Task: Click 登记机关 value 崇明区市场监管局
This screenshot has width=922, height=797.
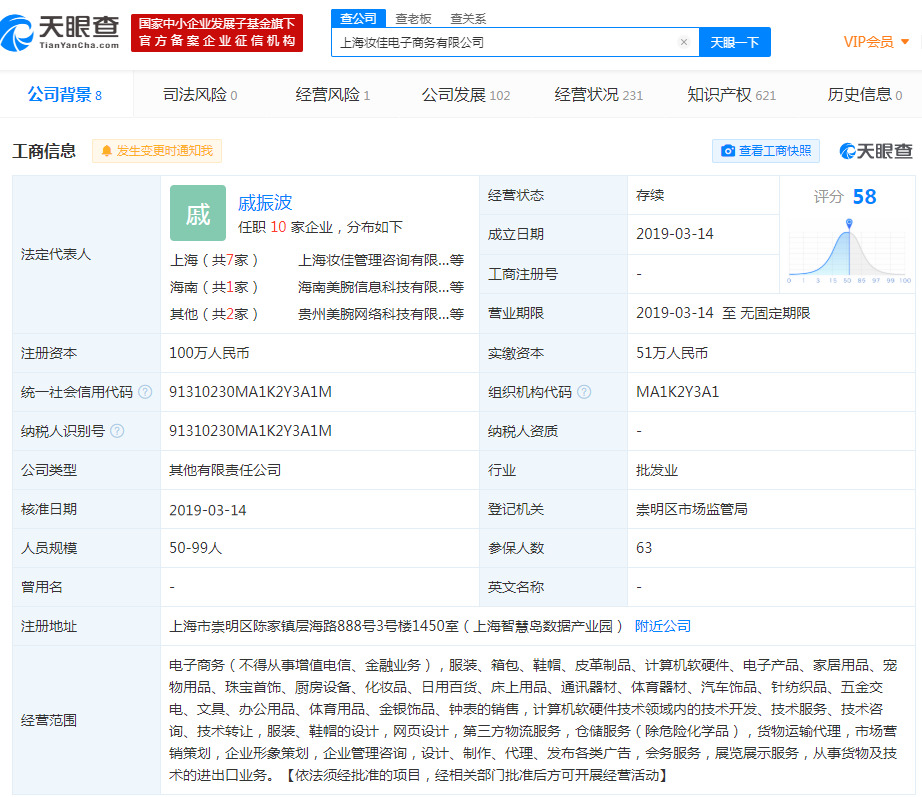Action: (x=692, y=509)
